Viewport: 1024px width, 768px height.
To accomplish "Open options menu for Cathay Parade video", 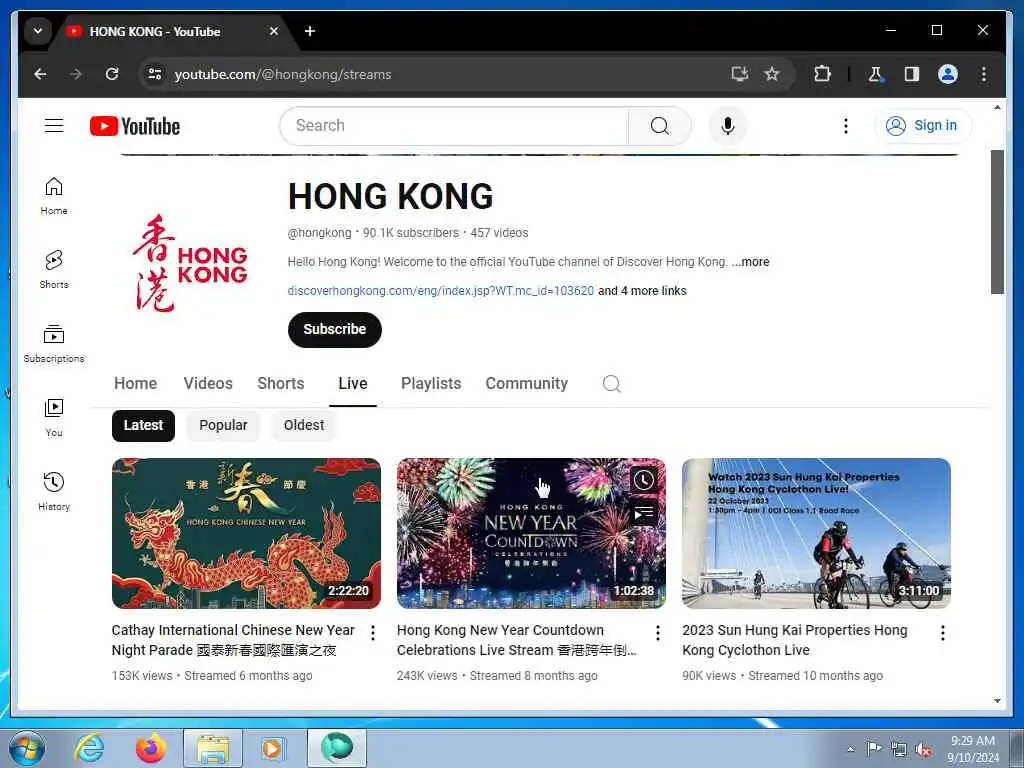I will pyautogui.click(x=372, y=632).
